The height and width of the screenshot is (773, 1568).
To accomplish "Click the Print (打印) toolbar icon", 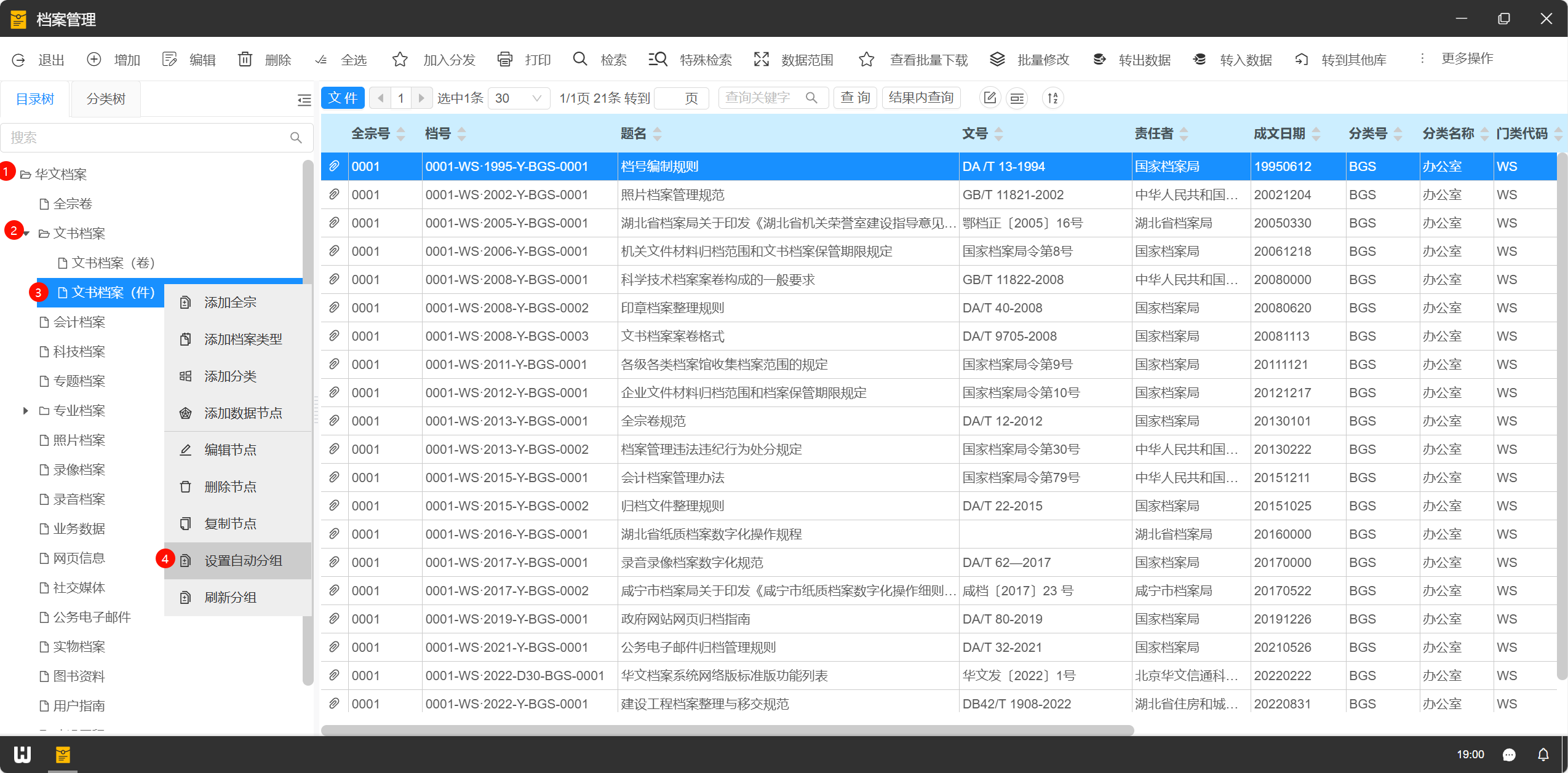I will [504, 60].
